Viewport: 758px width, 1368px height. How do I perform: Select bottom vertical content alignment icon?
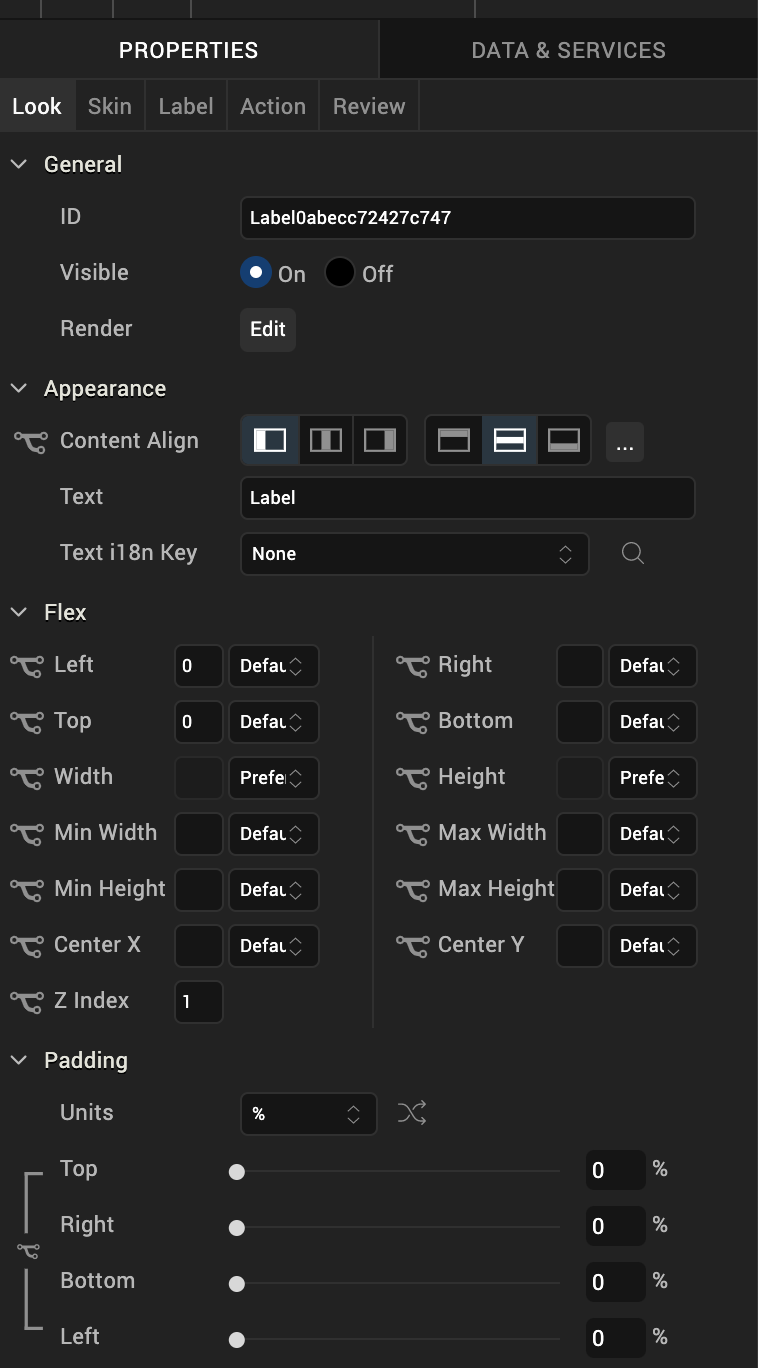(564, 441)
